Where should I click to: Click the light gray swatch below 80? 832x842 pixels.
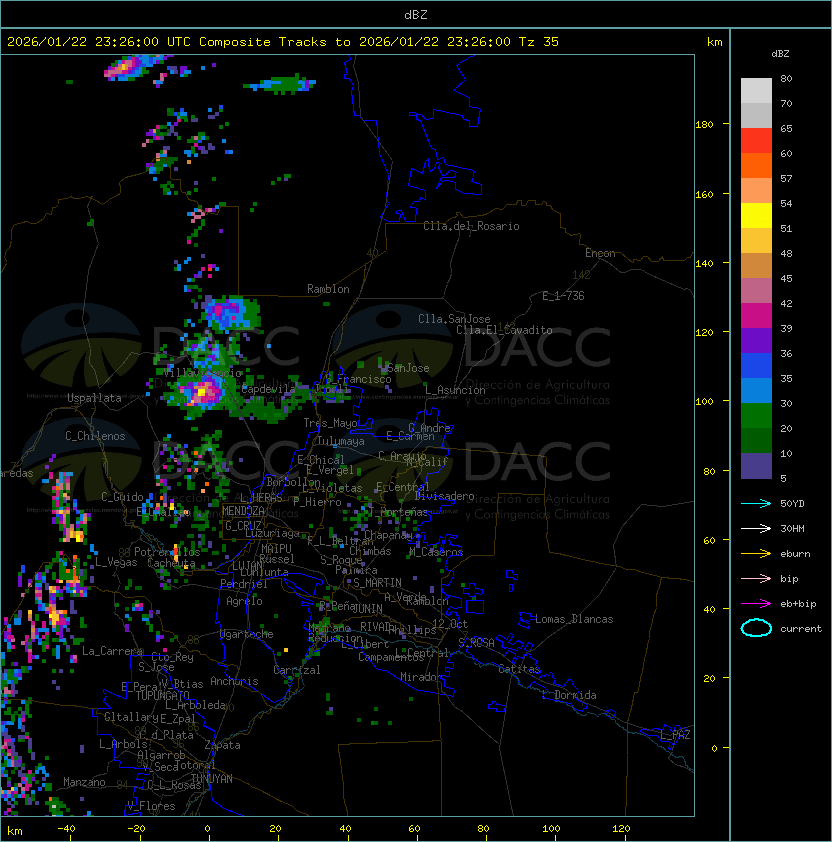coord(756,90)
